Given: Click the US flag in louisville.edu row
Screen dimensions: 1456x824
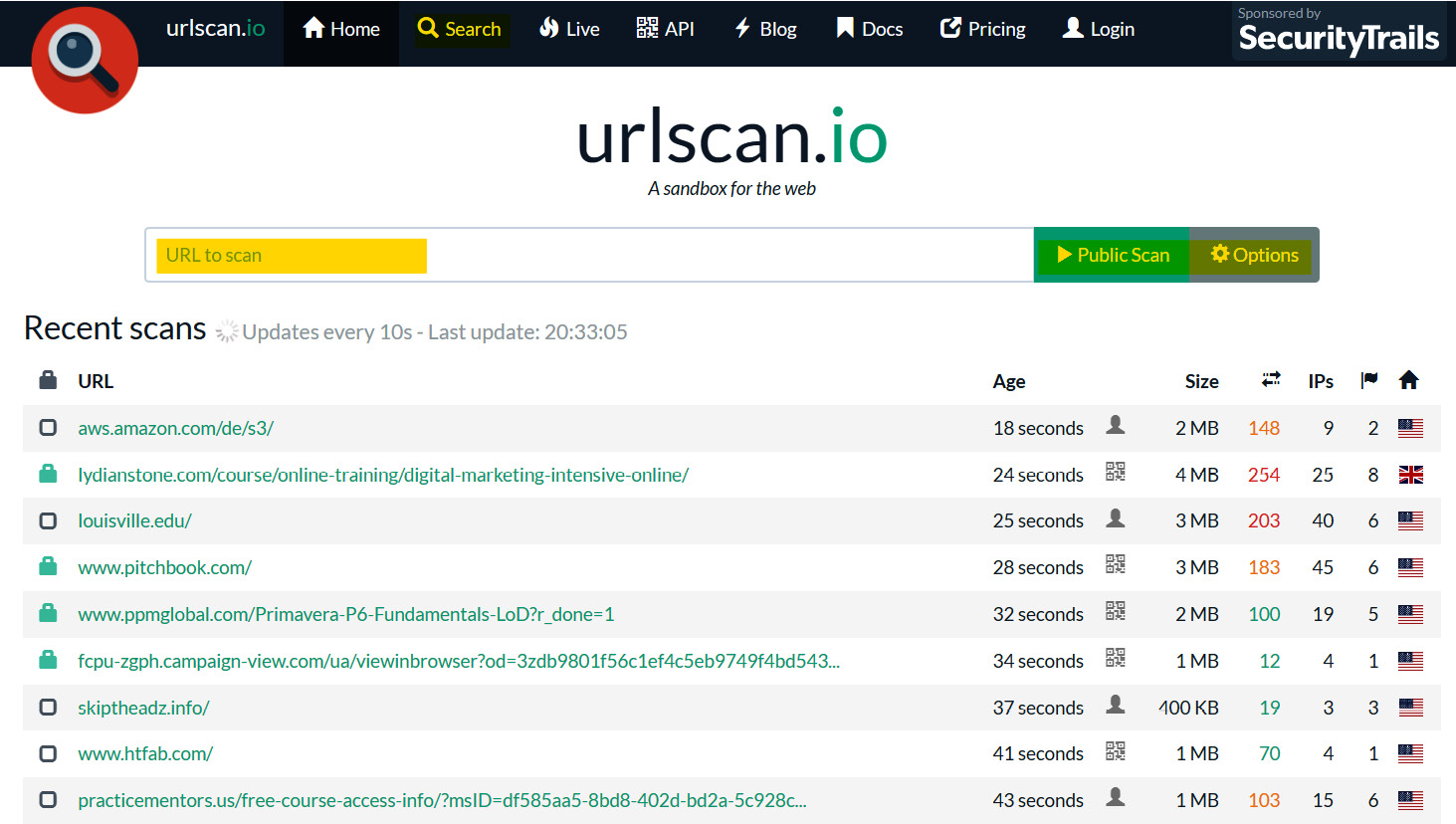Looking at the screenshot, I should [1410, 520].
